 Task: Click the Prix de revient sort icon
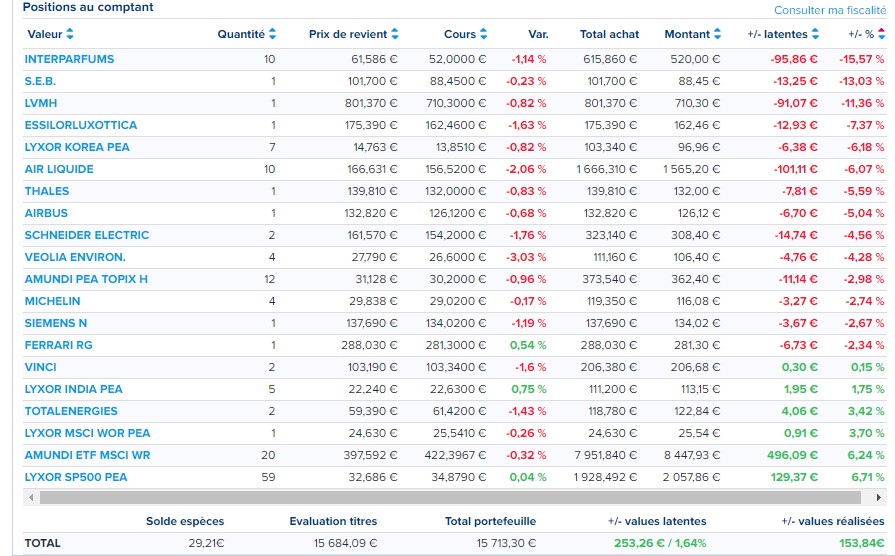click(394, 35)
